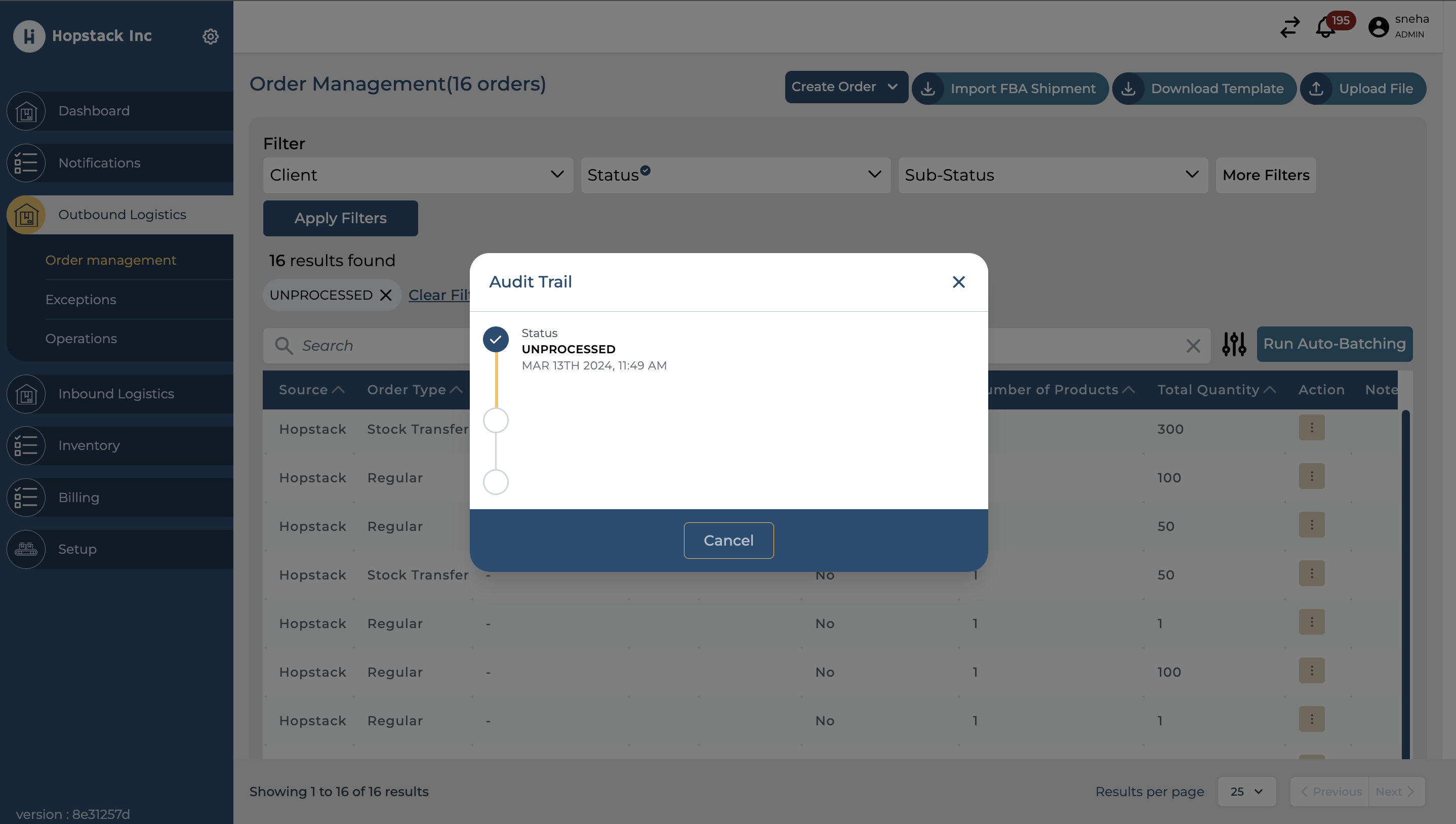Open the Sub-Status dropdown
Screen dimensions: 1456x824
1053,175
